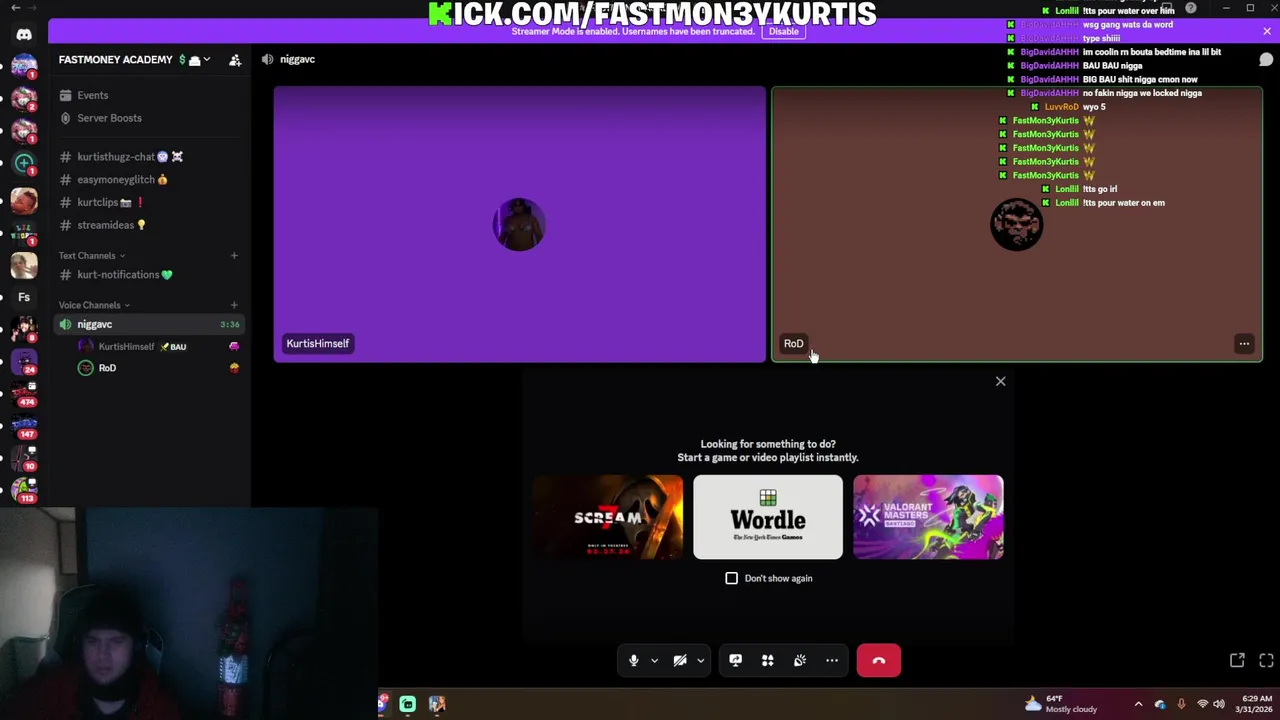
Task: Select RoD in the voice channel member list
Action: coord(158,368)
